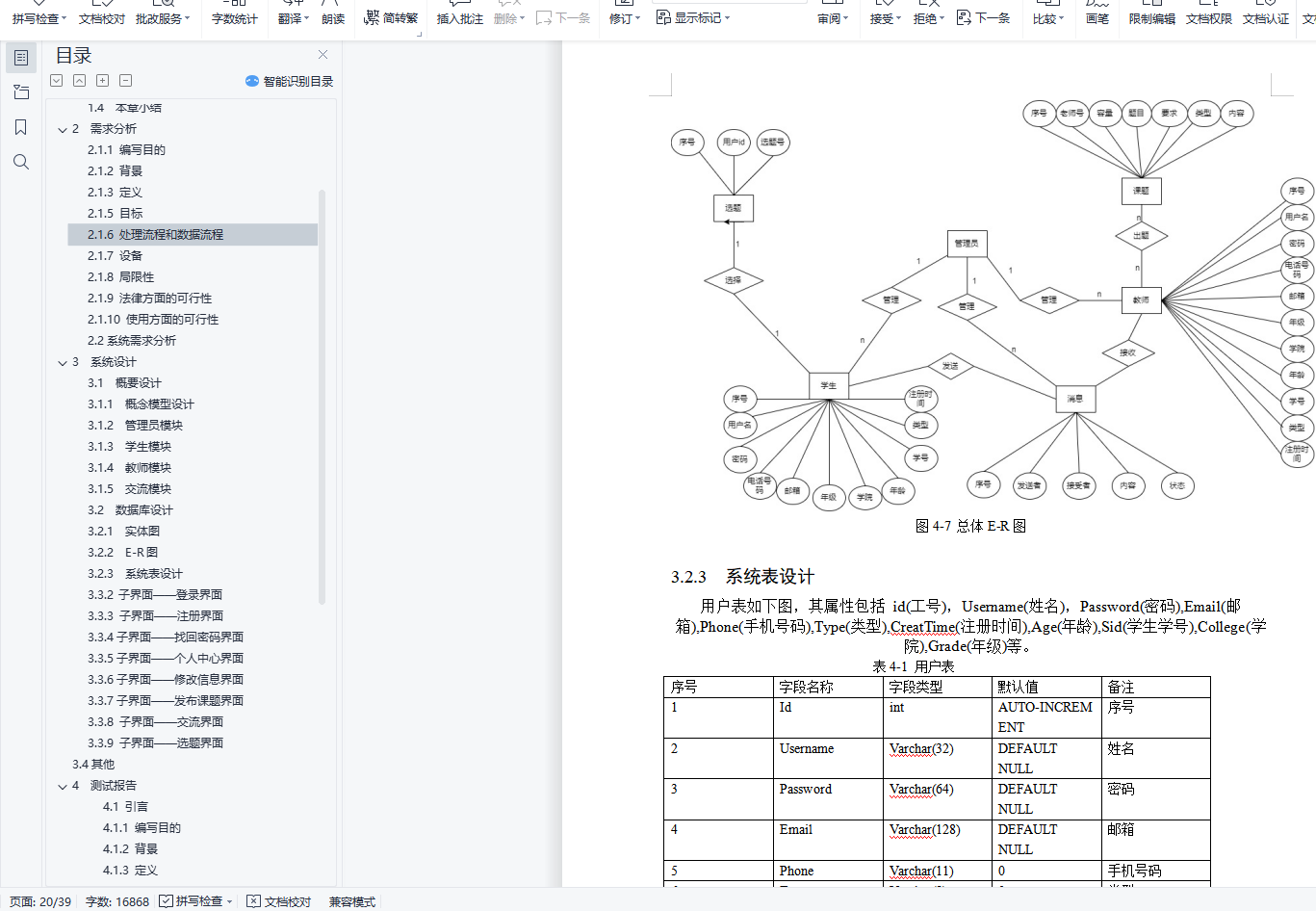Collapse the '4 测试报告' outline section
The height and width of the screenshot is (911, 1316).
click(x=63, y=787)
